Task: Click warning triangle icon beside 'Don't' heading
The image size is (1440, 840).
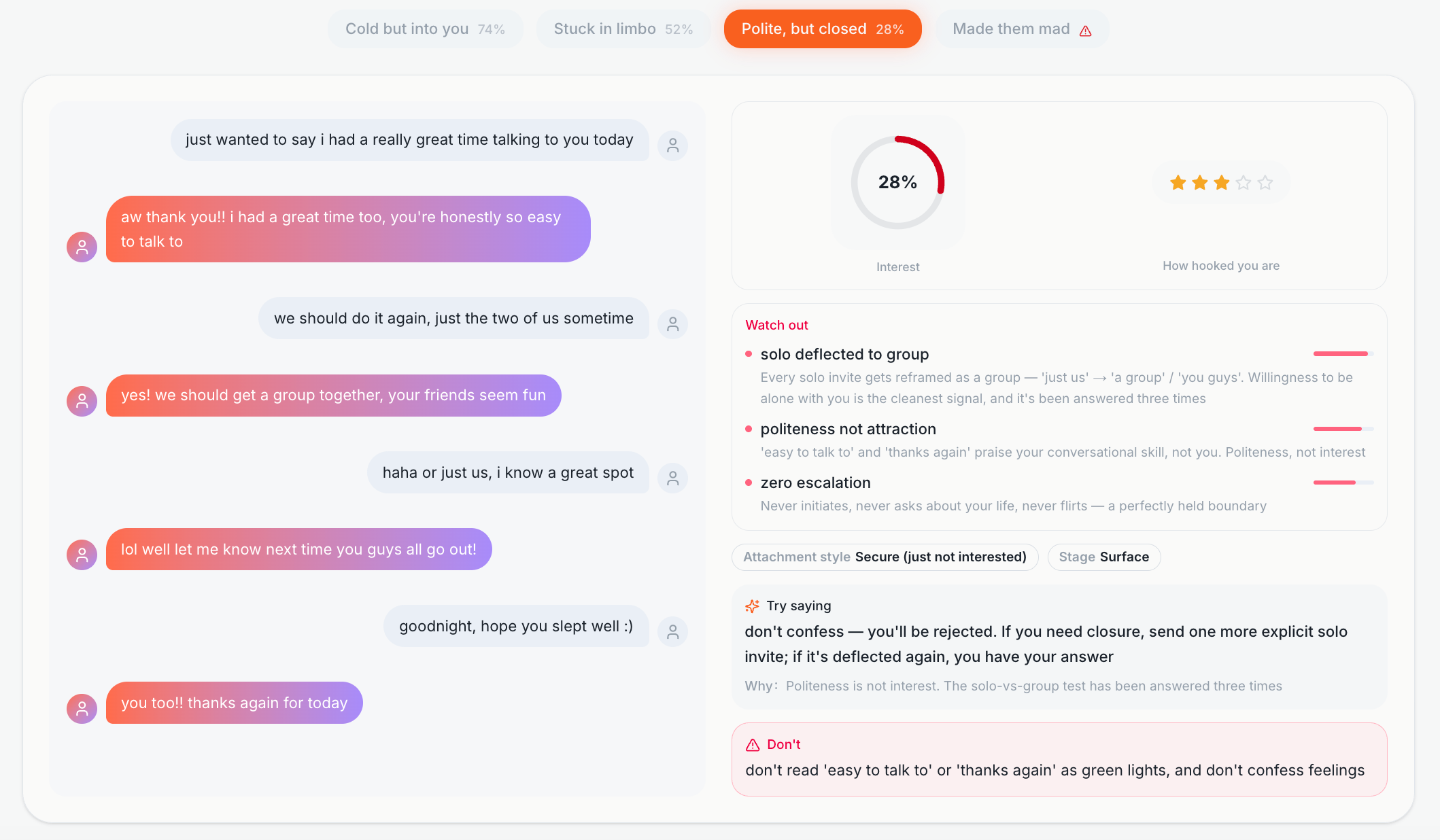Action: coord(753,745)
